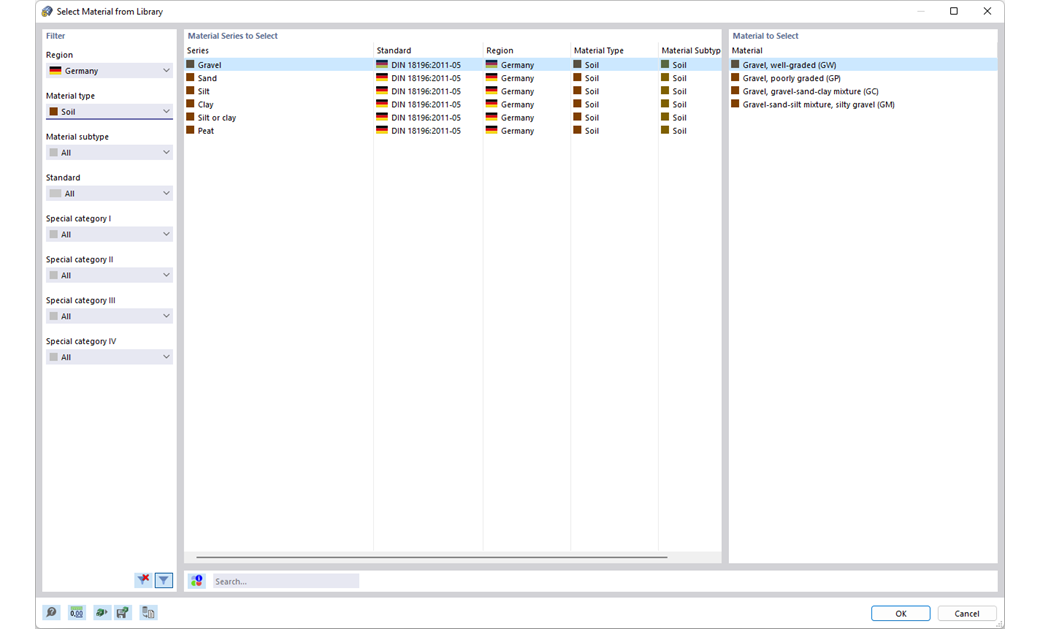Close the Select Material from Library dialog

(987, 11)
